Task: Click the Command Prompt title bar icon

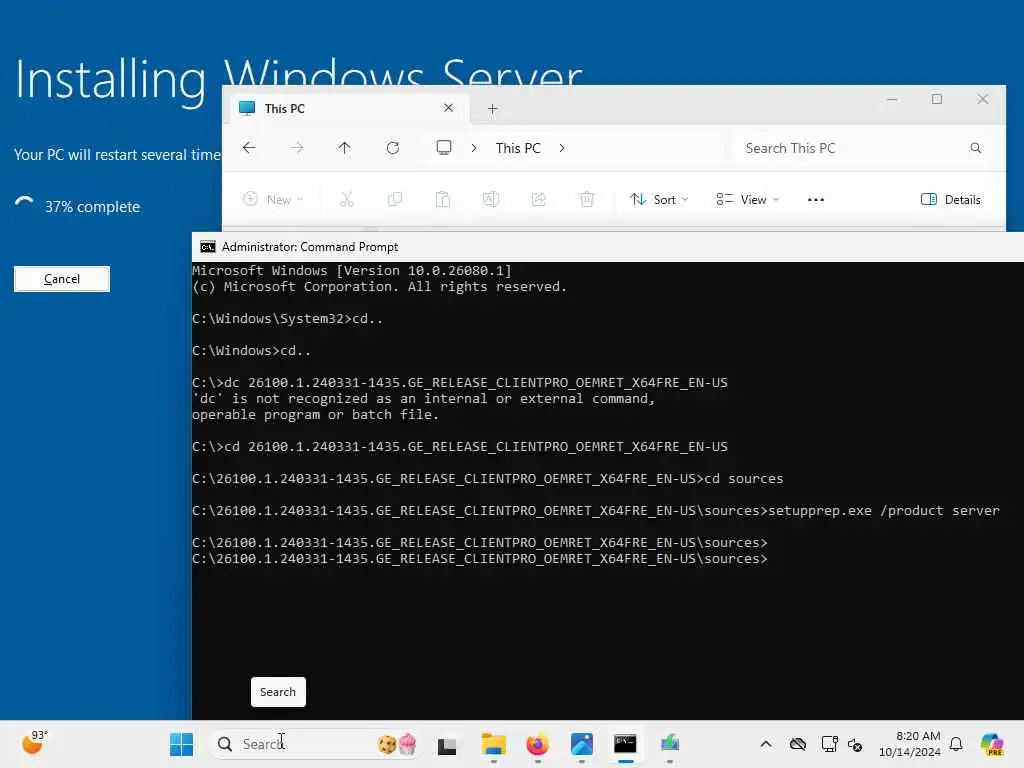Action: pos(208,247)
